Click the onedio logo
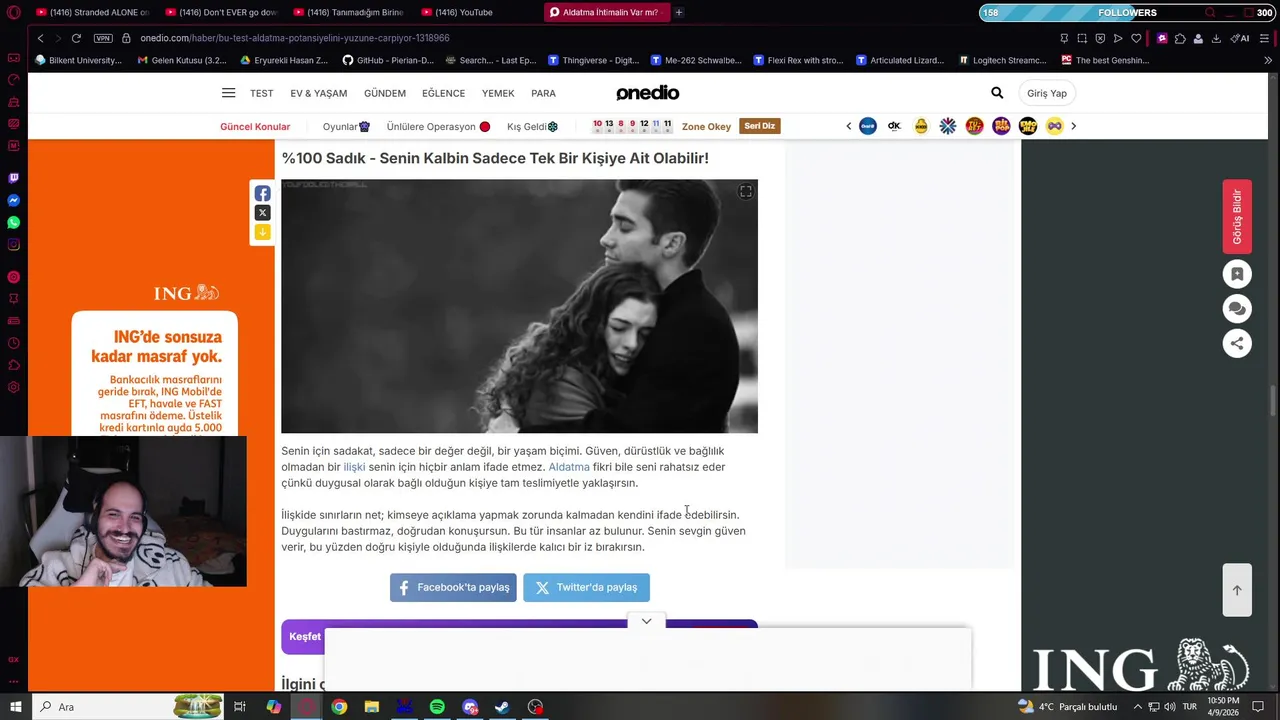The width and height of the screenshot is (1280, 720). [647, 93]
